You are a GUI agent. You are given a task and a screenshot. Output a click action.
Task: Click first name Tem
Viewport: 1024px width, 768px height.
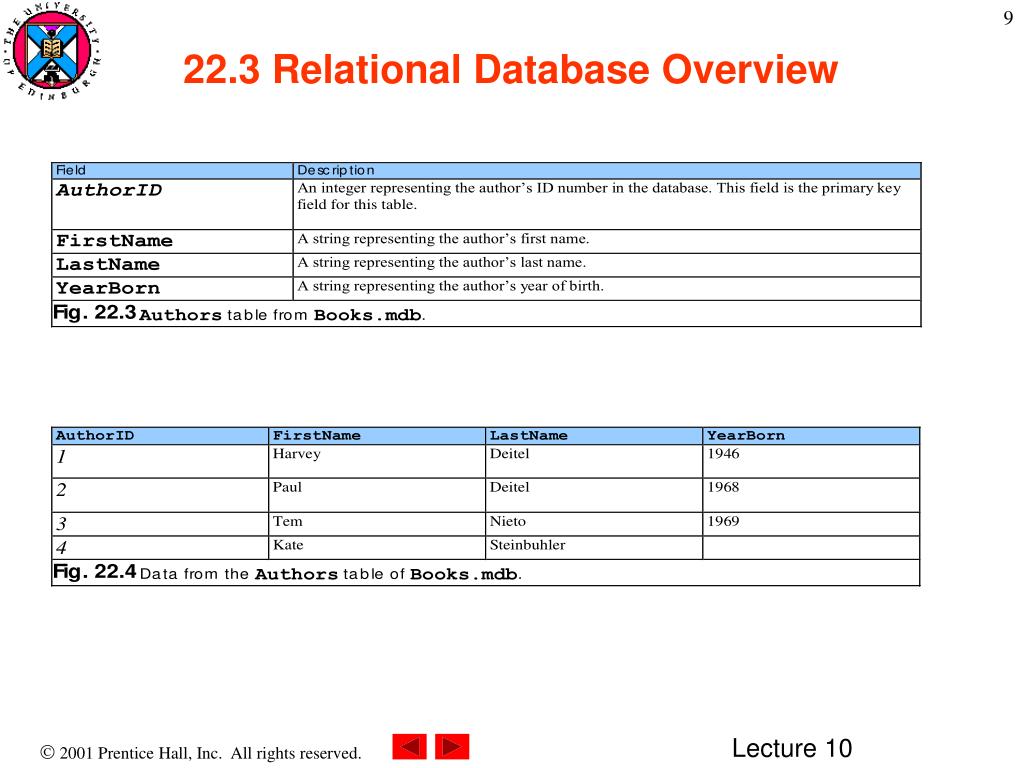287,521
